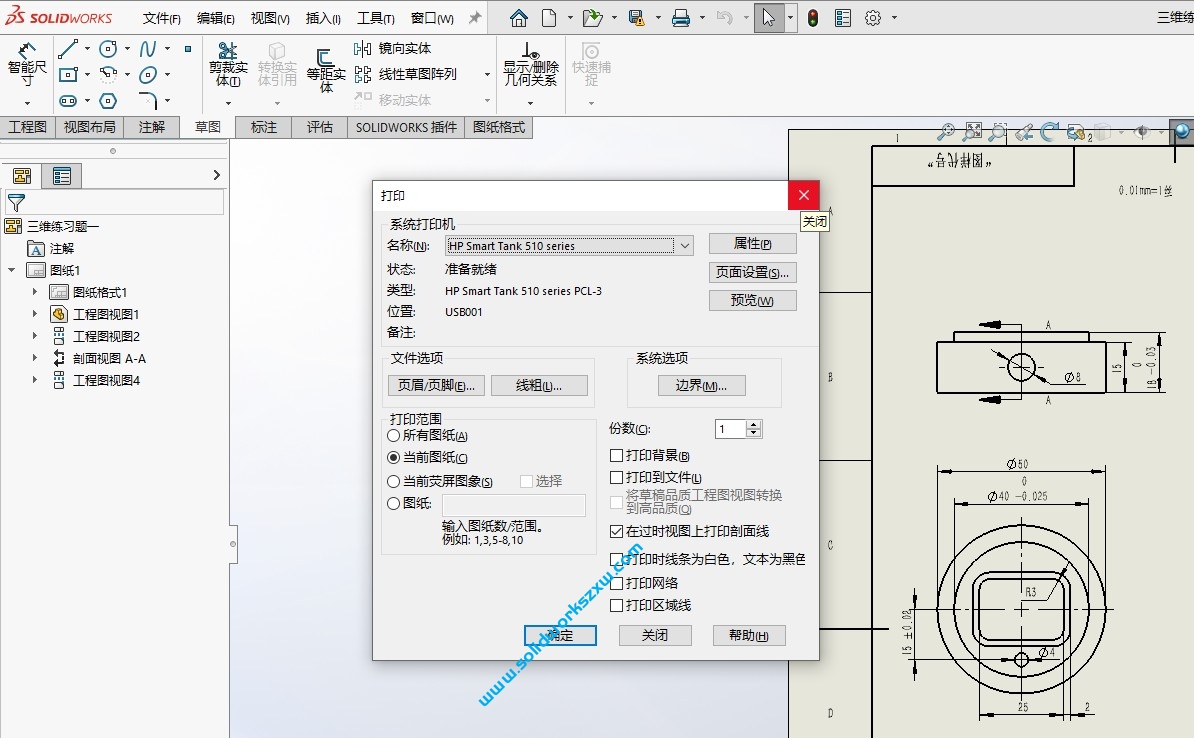Open the printer name dropdown
This screenshot has width=1194, height=738.
(685, 245)
